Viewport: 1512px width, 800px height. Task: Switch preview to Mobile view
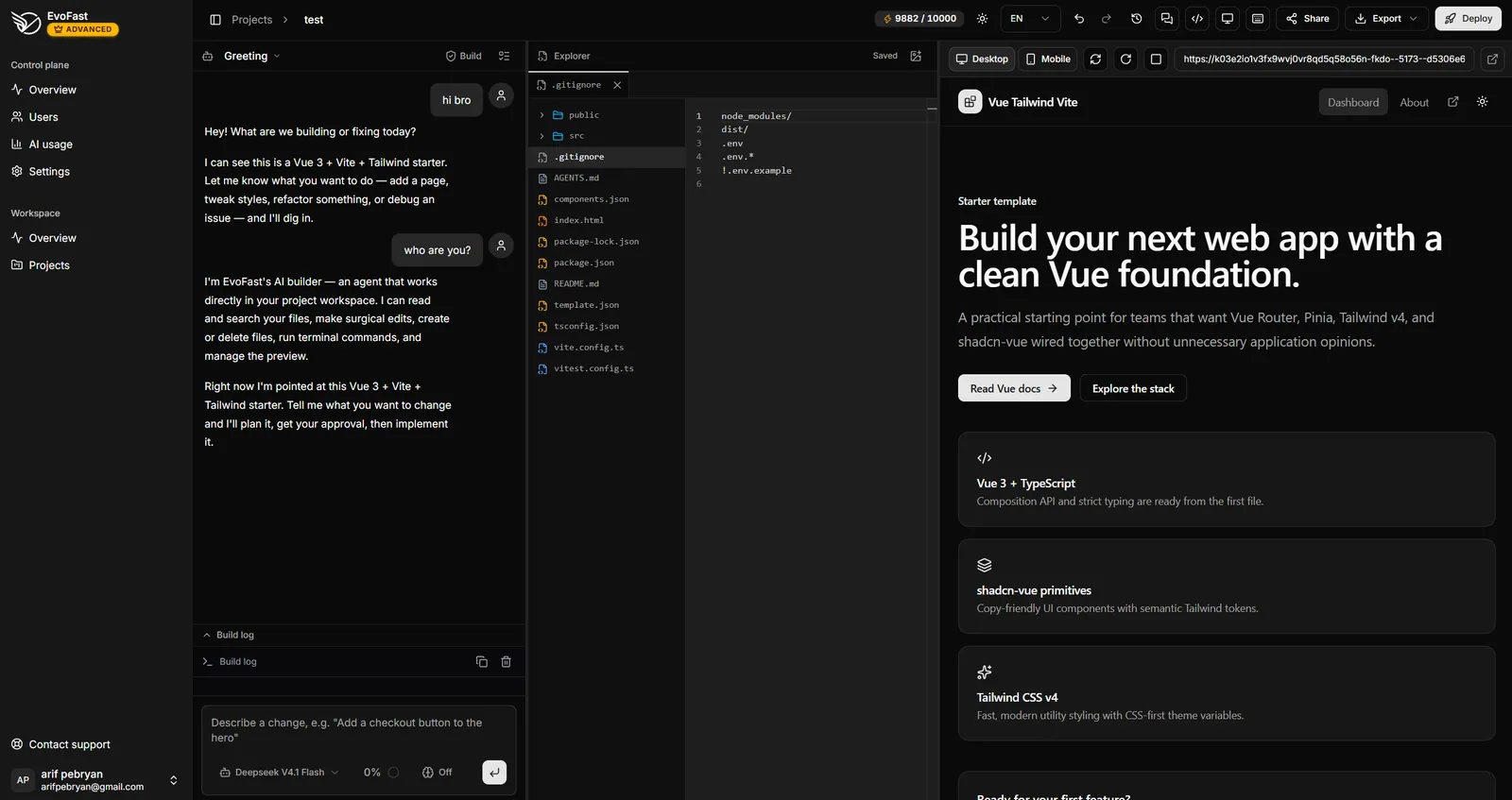point(1048,59)
